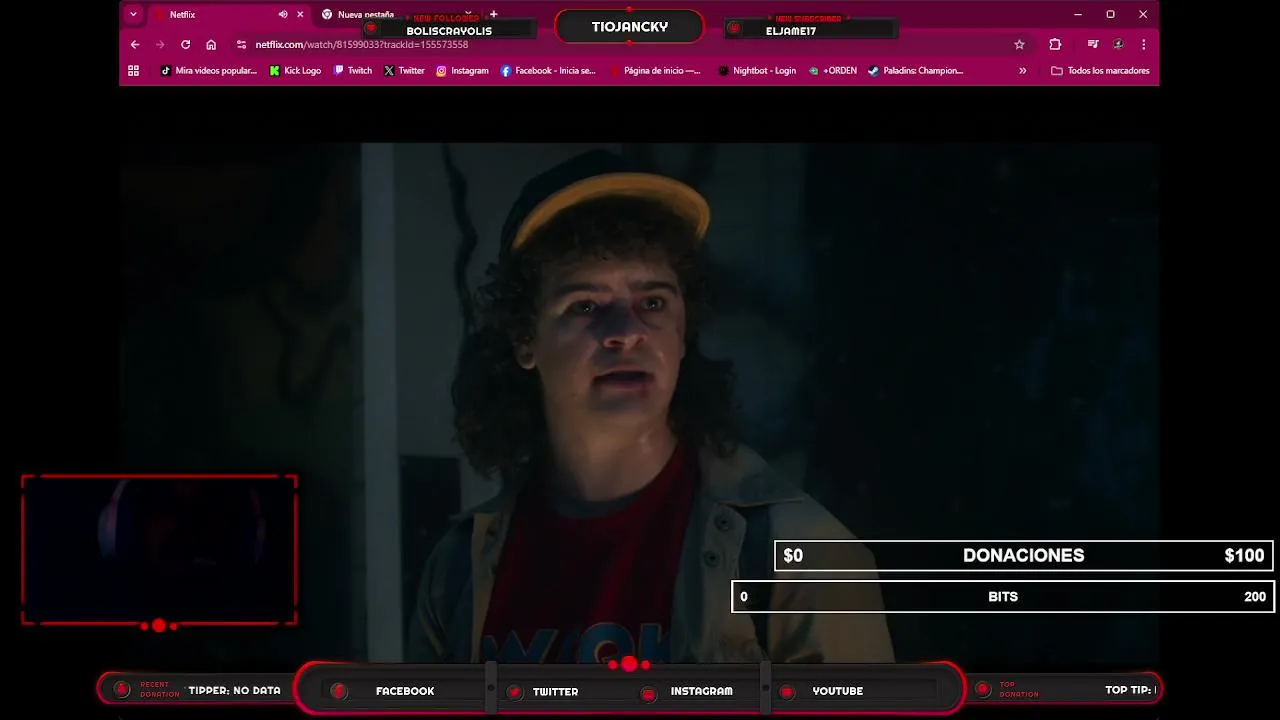Open a new tab with plus button

(493, 15)
